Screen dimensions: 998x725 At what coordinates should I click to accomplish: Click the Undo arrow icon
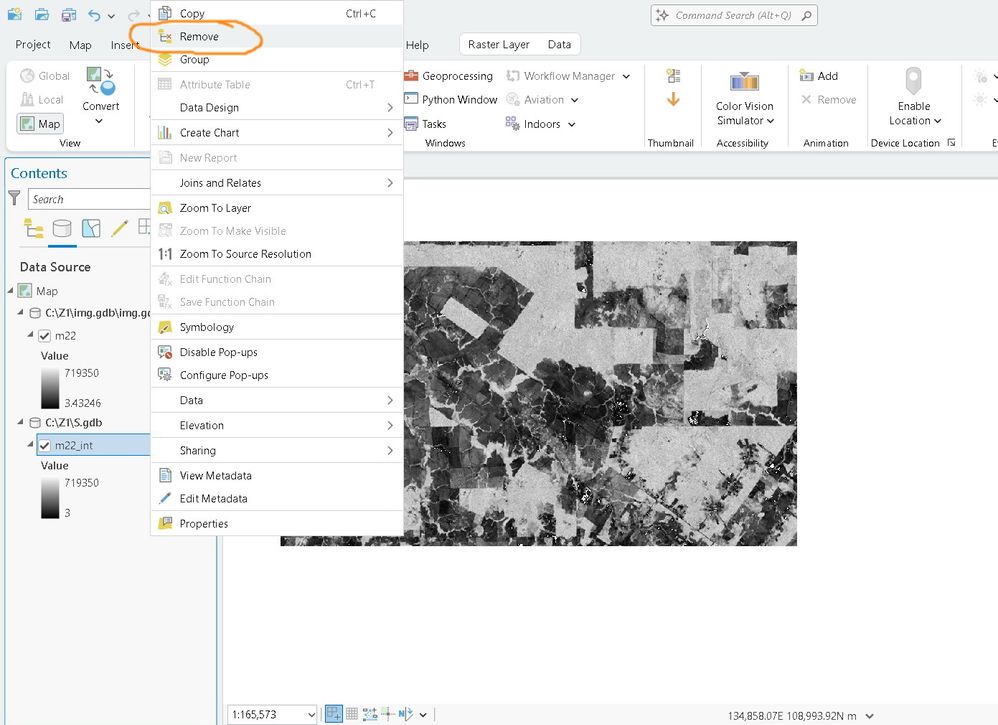[x=94, y=15]
